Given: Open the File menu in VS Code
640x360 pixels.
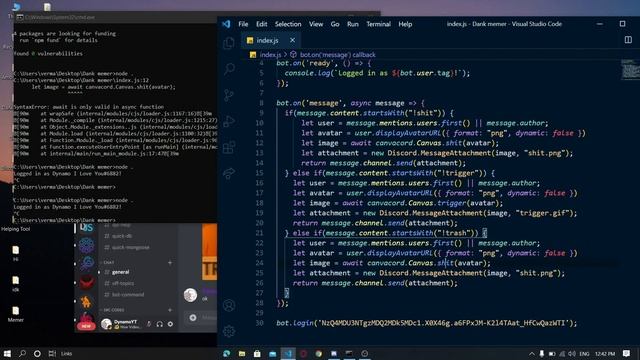Looking at the screenshot, I should [x=243, y=24].
